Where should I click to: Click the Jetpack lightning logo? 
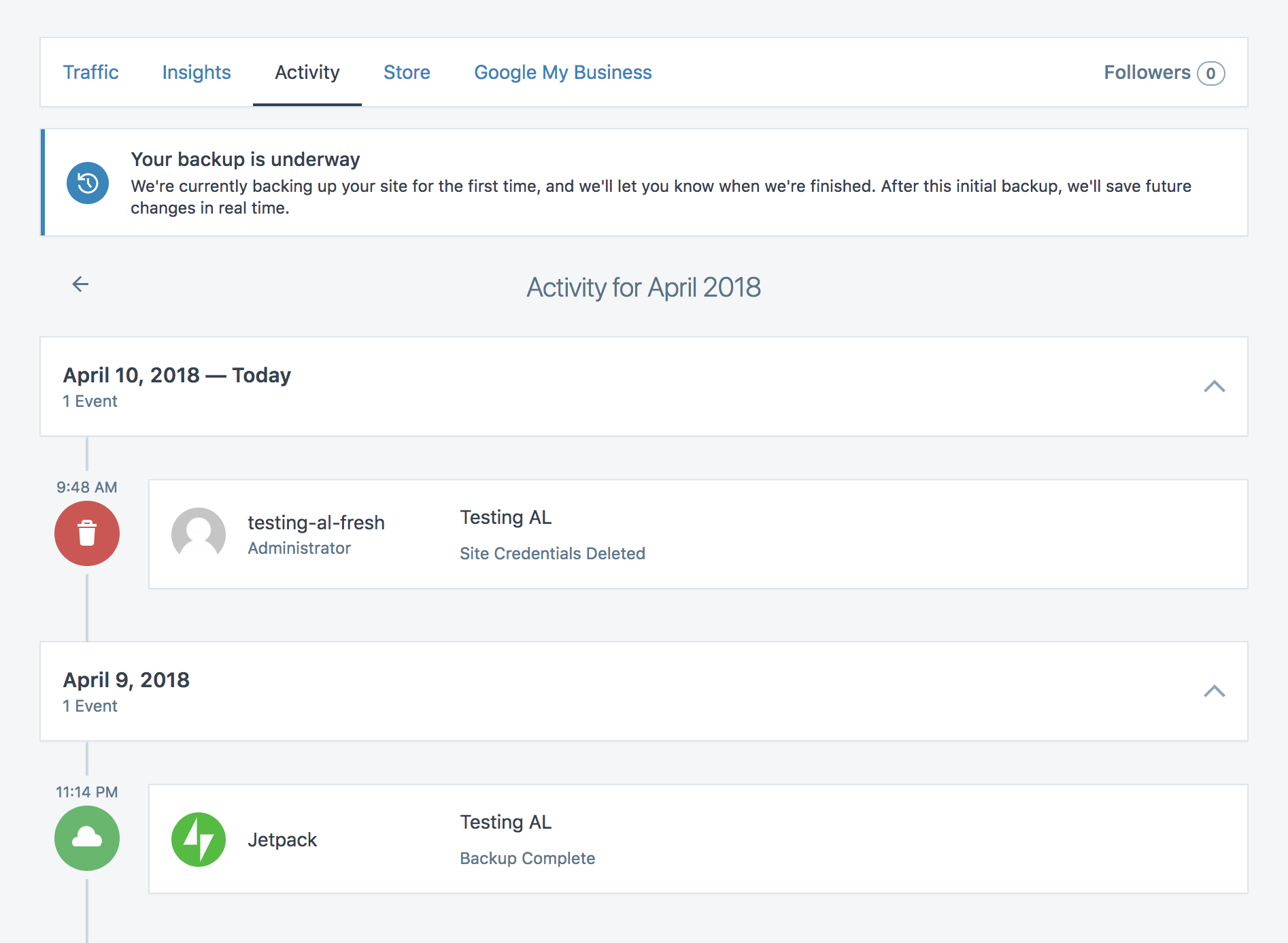click(199, 840)
